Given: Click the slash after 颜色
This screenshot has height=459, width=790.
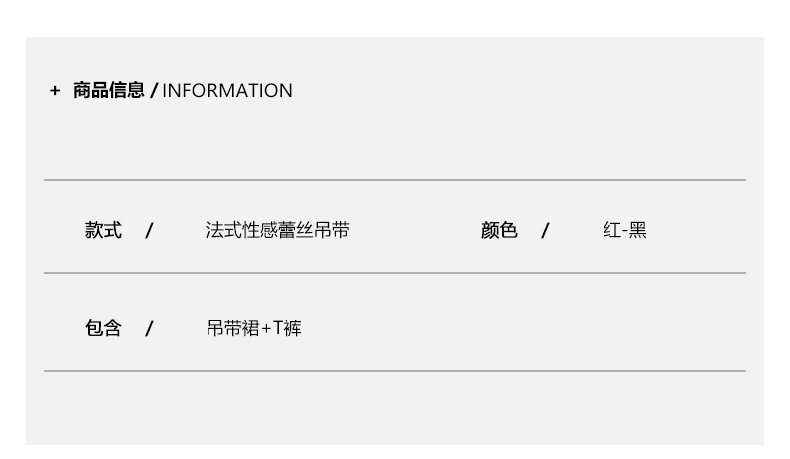Looking at the screenshot, I should click(545, 231).
